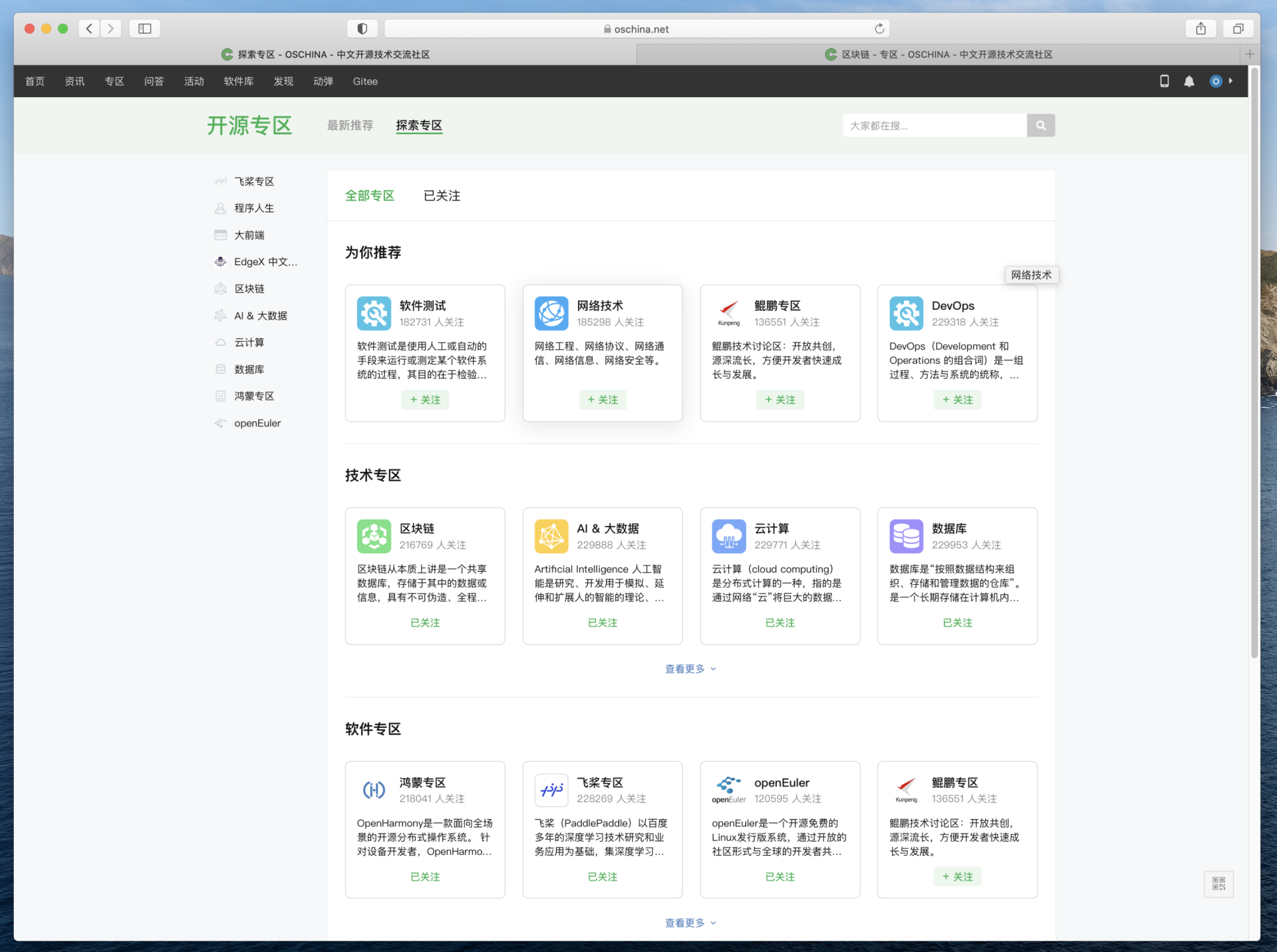
Task: Click the Safari privacy shield icon
Action: (x=362, y=29)
